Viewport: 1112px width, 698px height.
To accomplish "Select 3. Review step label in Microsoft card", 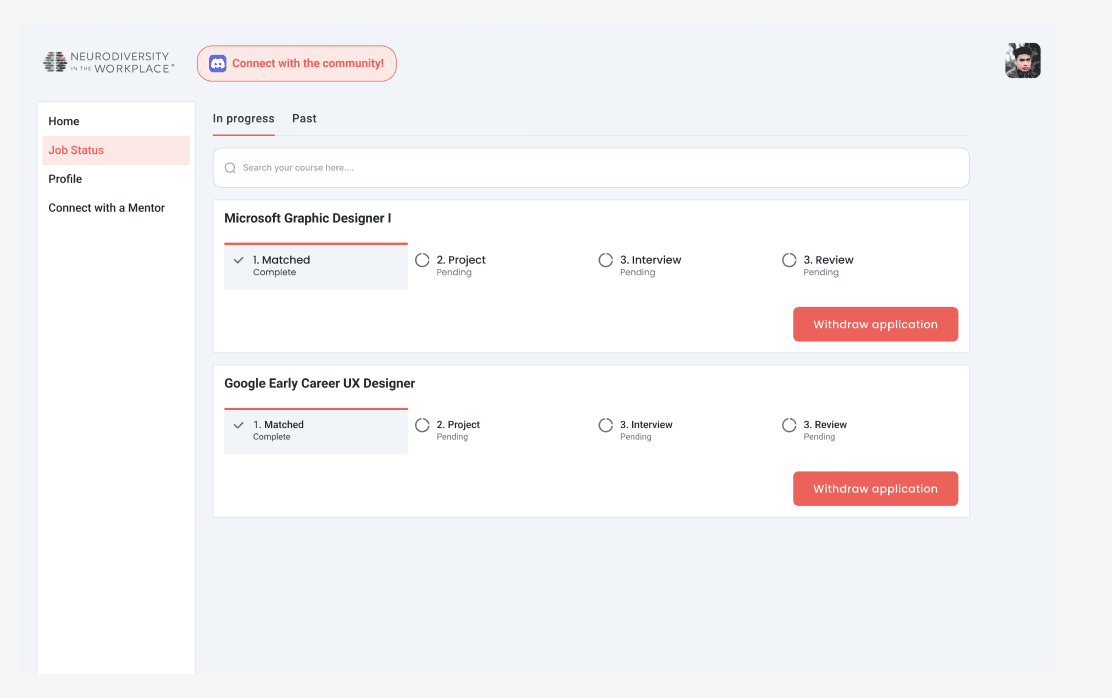I will [x=828, y=260].
